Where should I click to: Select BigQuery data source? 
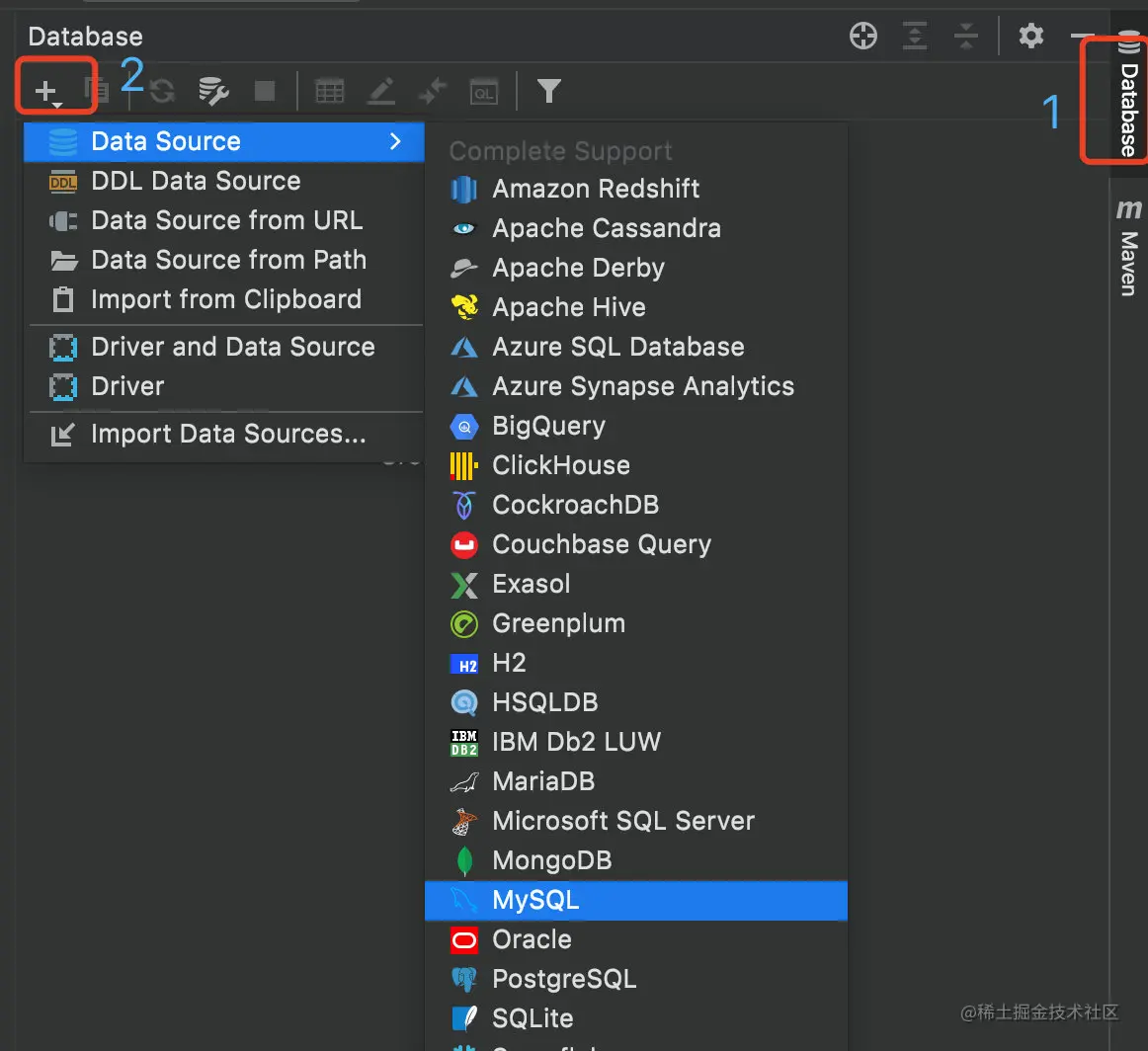636,426
